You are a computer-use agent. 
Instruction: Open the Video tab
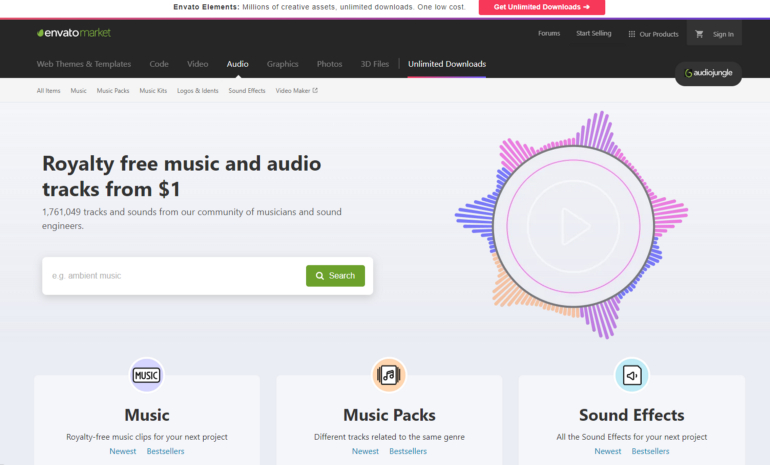click(197, 64)
